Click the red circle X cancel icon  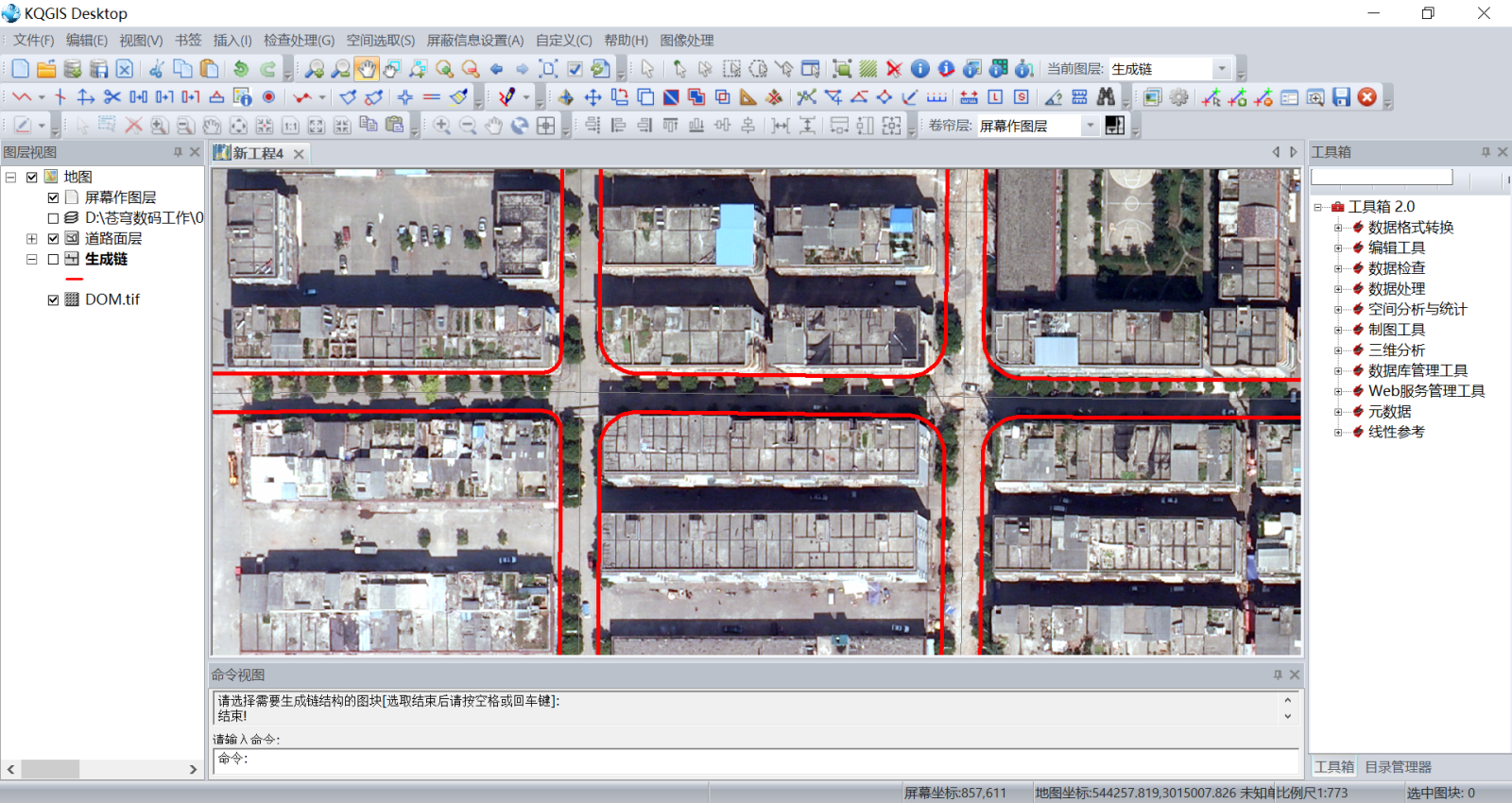[1366, 97]
